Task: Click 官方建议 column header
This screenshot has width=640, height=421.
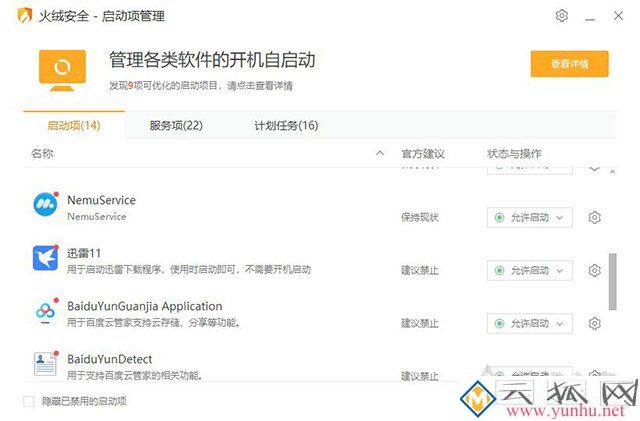Action: [423, 154]
